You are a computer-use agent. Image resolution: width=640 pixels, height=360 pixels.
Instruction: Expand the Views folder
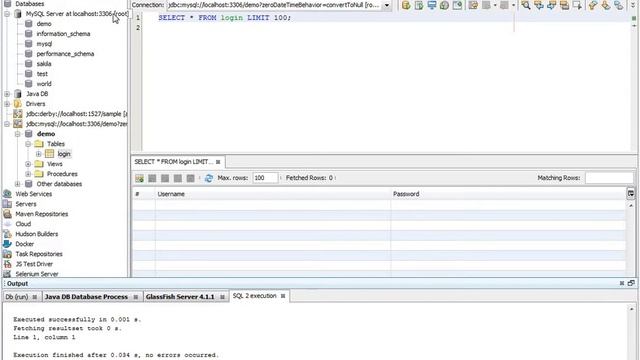[x=28, y=164]
